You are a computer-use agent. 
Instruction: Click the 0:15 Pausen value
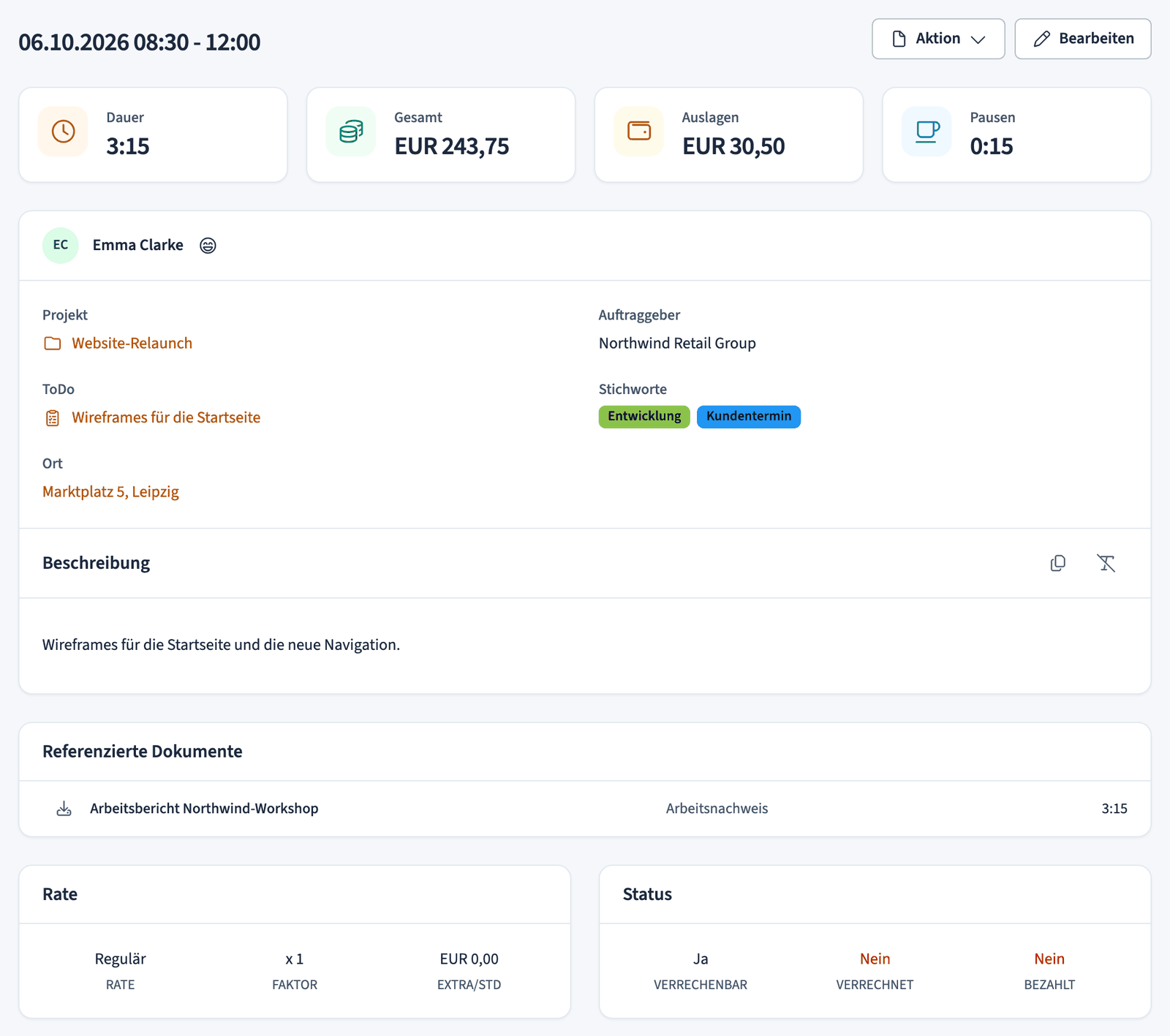point(992,146)
